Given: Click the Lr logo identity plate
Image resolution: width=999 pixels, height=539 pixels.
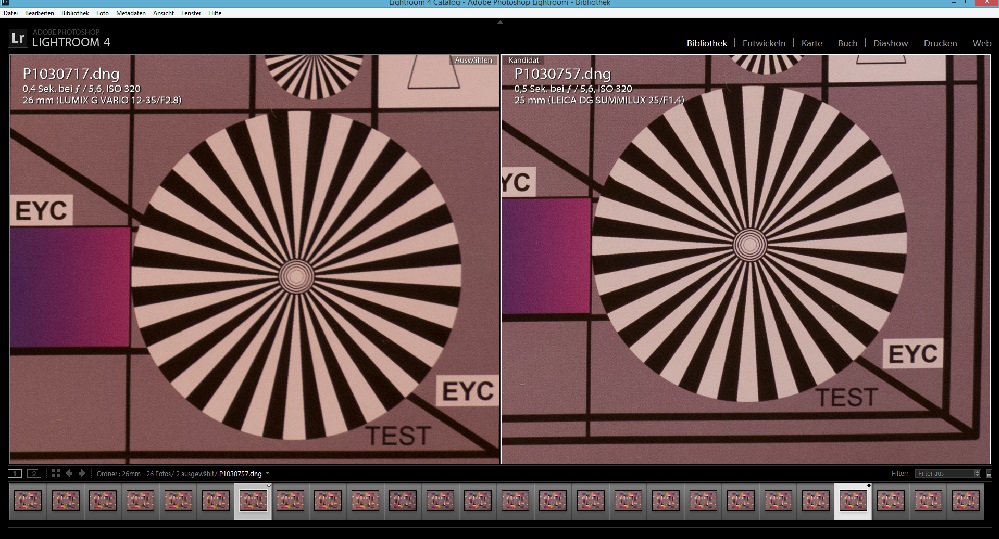Looking at the screenshot, I should [x=18, y=38].
